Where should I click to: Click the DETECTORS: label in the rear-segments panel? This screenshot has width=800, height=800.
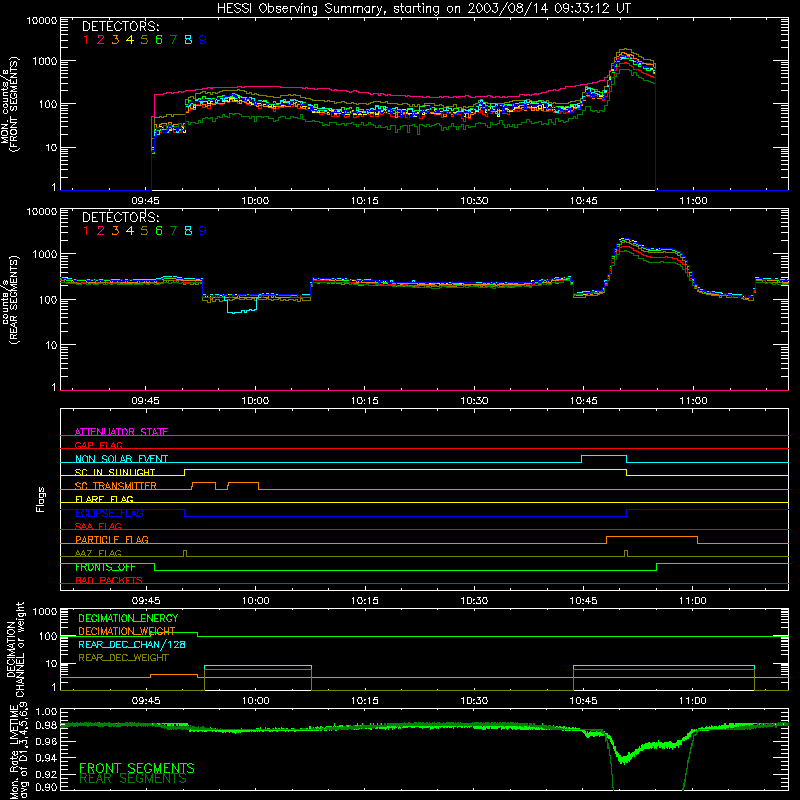[x=120, y=217]
